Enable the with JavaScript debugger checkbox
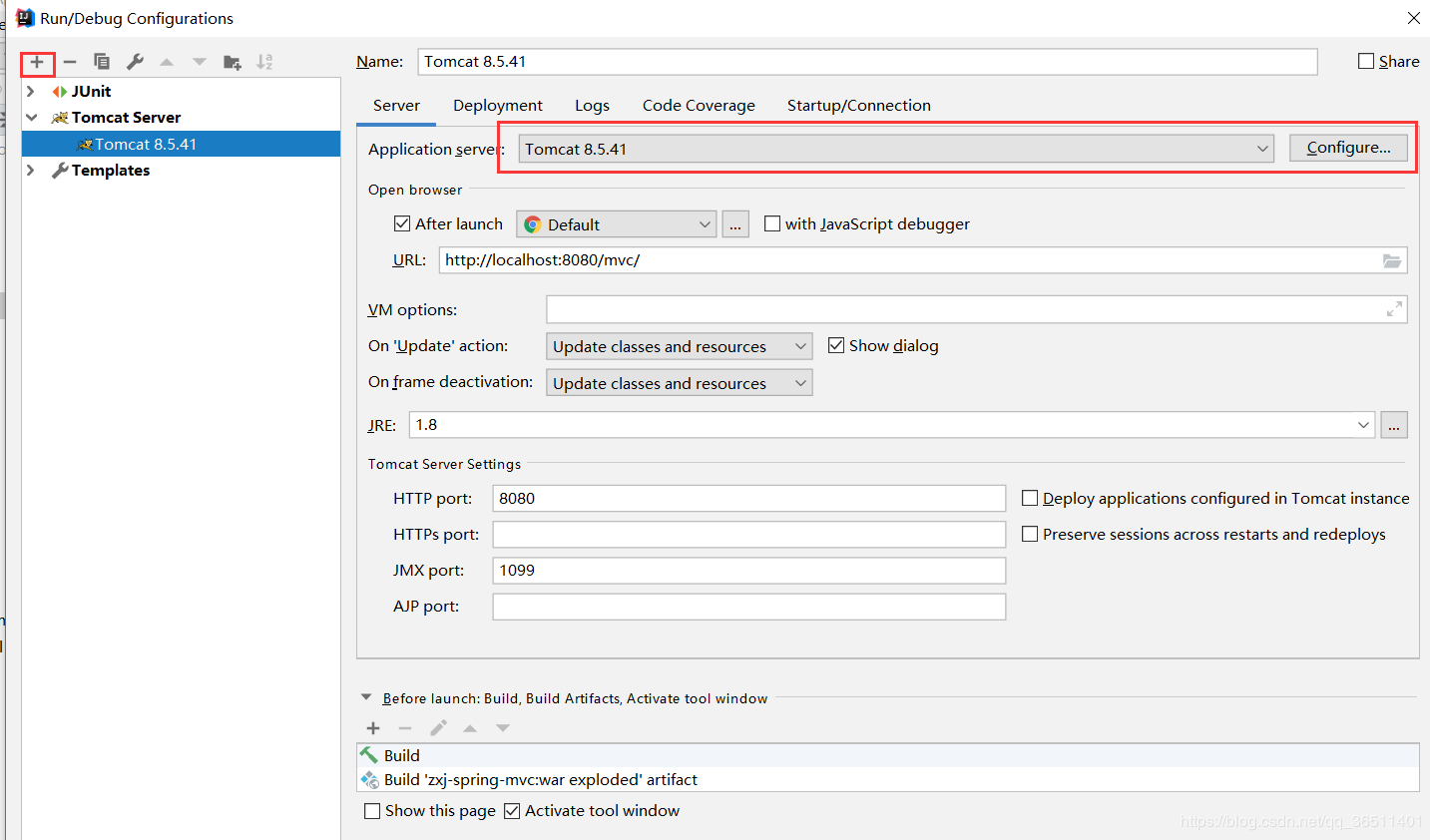Image resolution: width=1430 pixels, height=840 pixels. pyautogui.click(x=772, y=223)
